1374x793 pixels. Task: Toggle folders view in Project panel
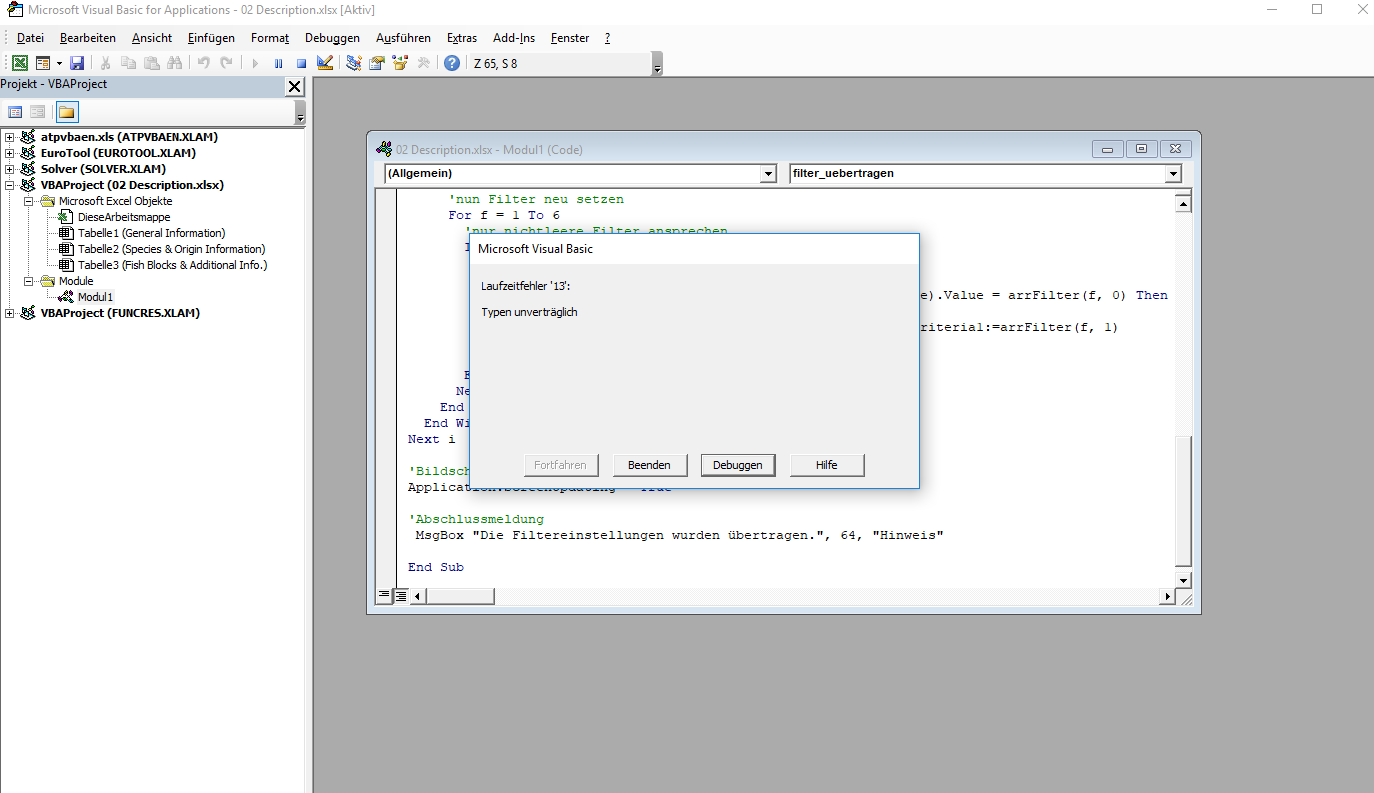point(67,112)
